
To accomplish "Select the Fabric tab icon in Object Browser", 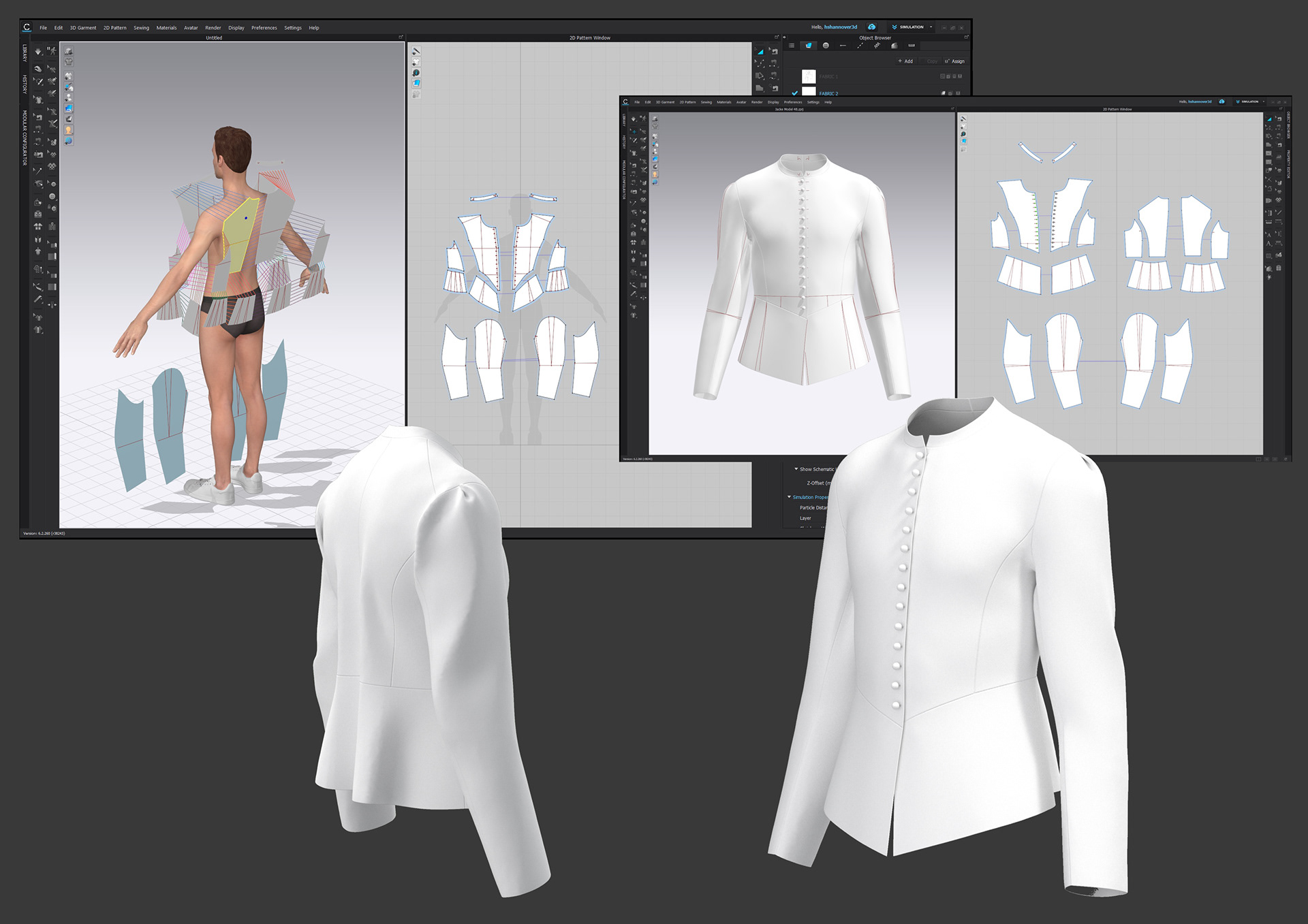I will pos(809,46).
